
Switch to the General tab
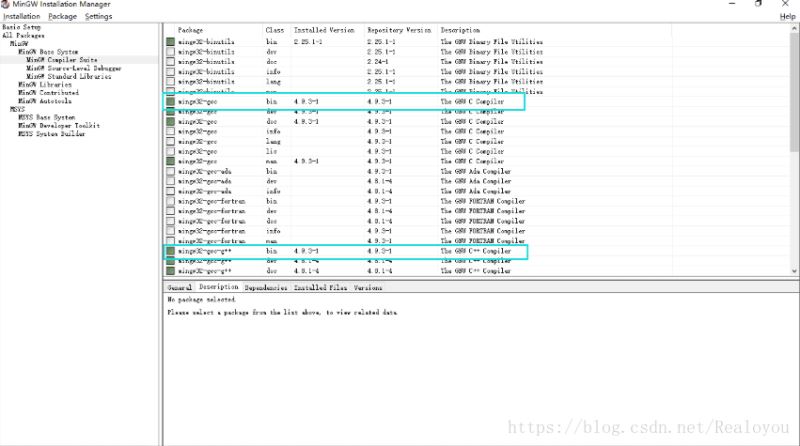[180, 287]
